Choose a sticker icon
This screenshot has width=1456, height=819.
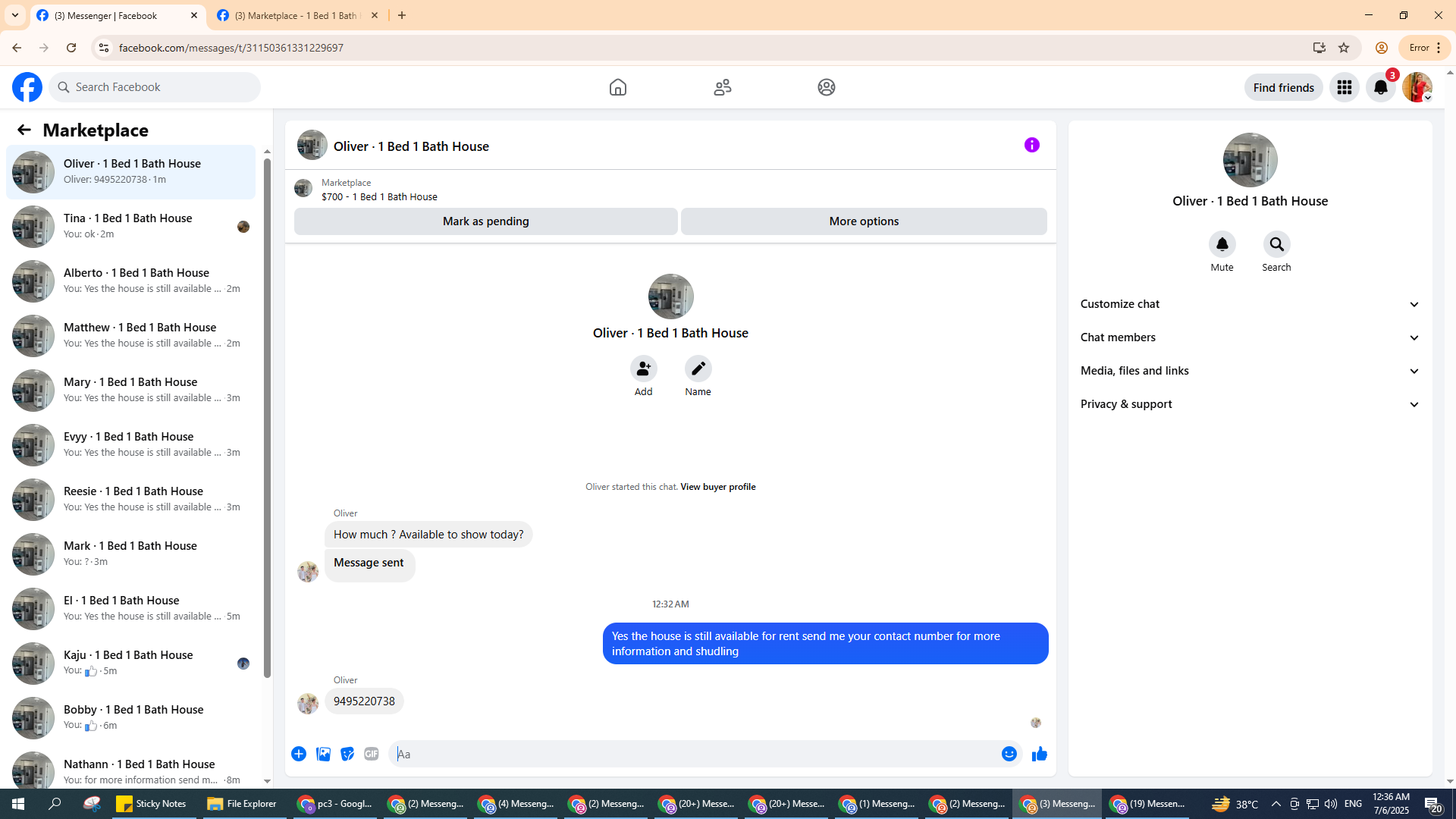pyautogui.click(x=347, y=754)
